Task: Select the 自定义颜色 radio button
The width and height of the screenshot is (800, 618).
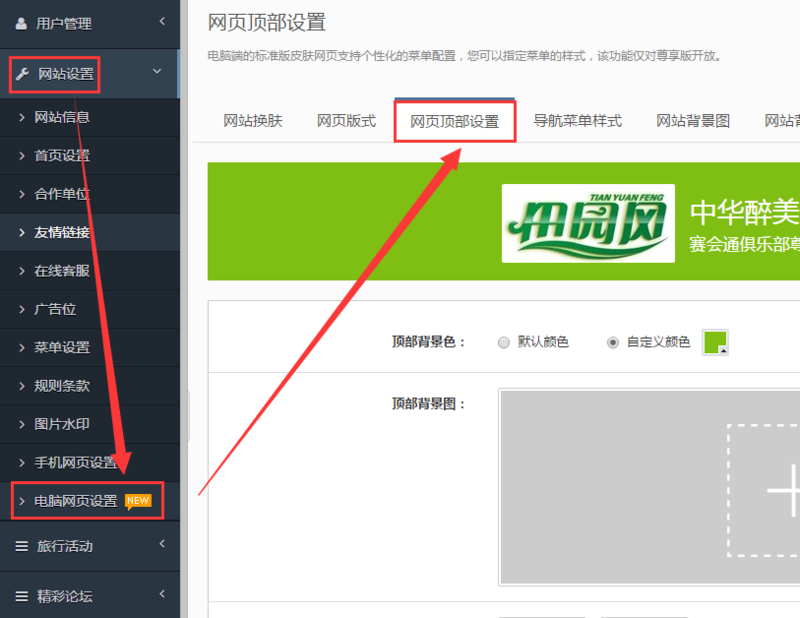Action: 613,342
